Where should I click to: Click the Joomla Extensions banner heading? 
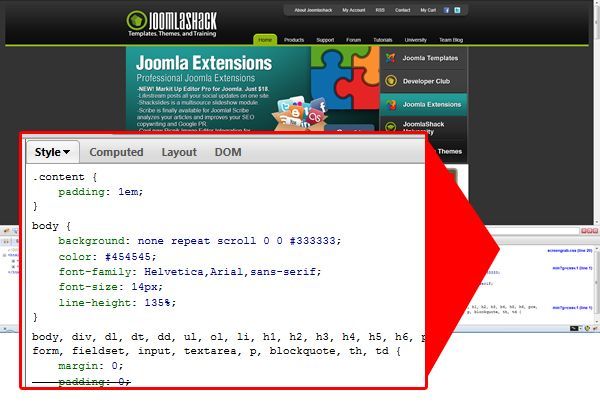(204, 63)
